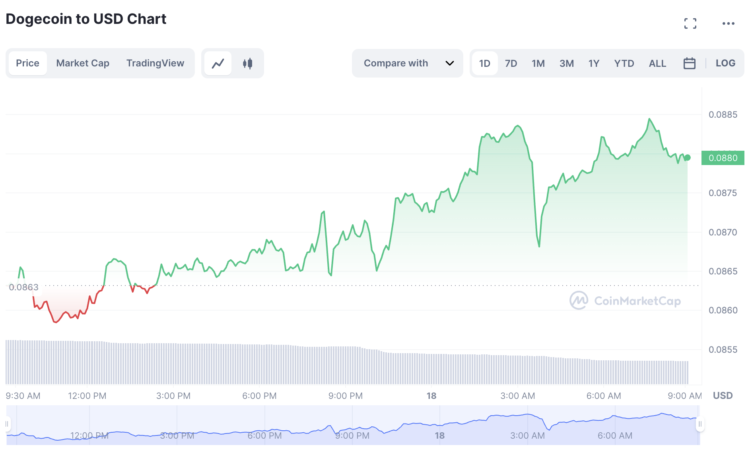Click the green current price dot

pos(687,157)
